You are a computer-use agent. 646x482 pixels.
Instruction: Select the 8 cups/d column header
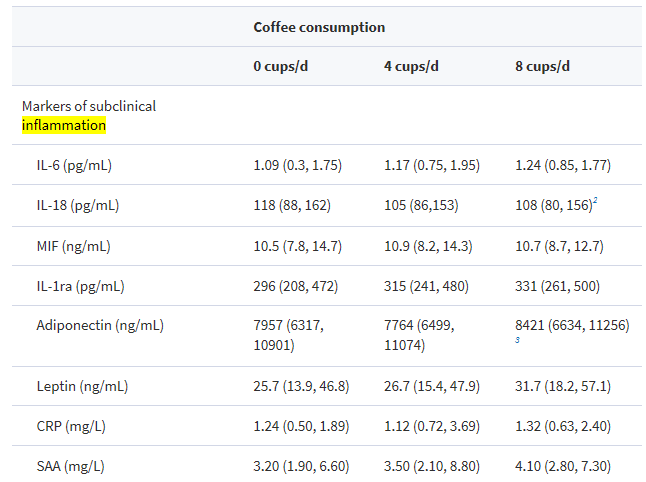tap(542, 66)
